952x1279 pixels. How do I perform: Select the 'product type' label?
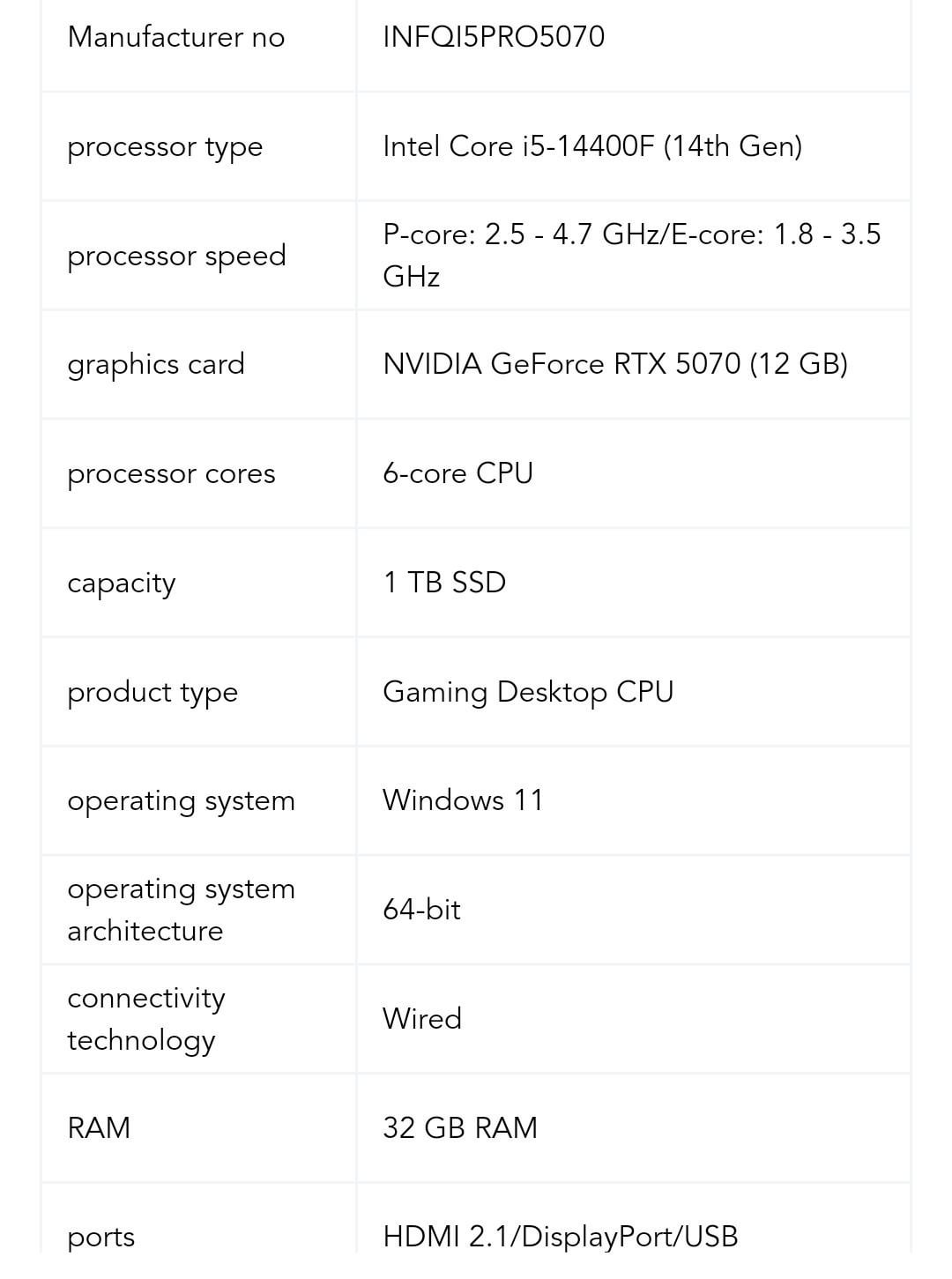pyautogui.click(x=152, y=693)
